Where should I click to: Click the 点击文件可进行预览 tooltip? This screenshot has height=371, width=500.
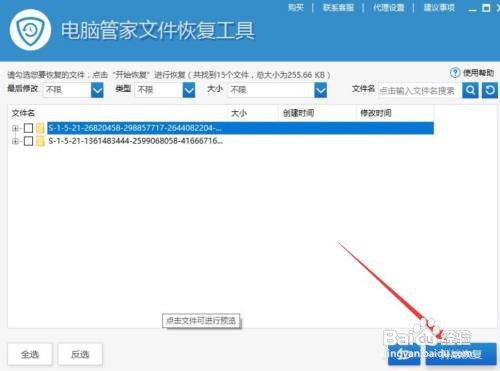[201, 321]
